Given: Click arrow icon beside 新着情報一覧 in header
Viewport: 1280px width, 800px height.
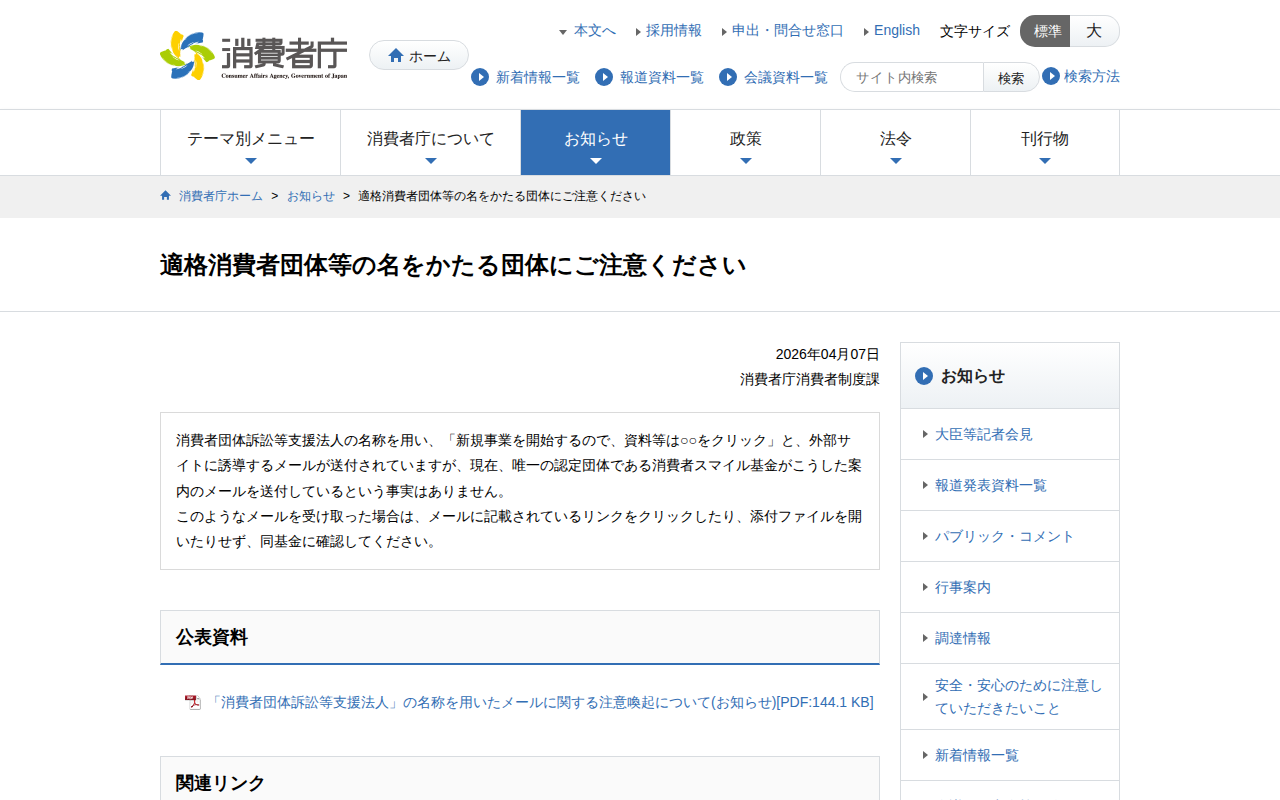Looking at the screenshot, I should (480, 77).
